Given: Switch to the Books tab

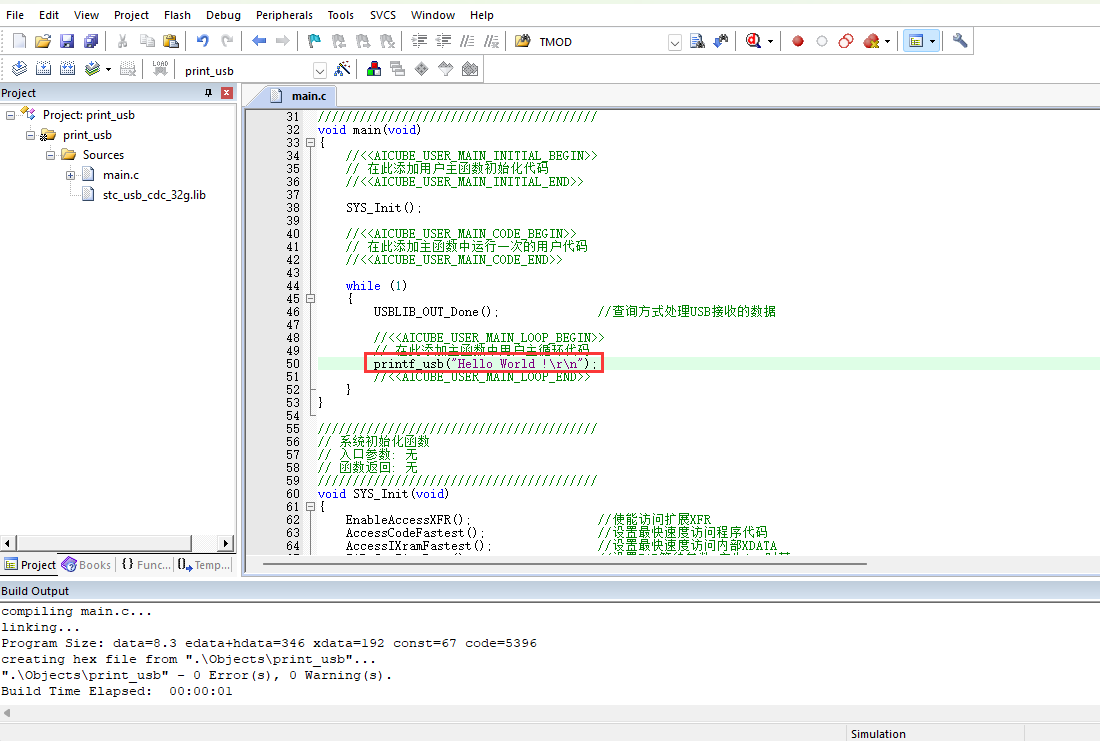Looking at the screenshot, I should coord(87,565).
